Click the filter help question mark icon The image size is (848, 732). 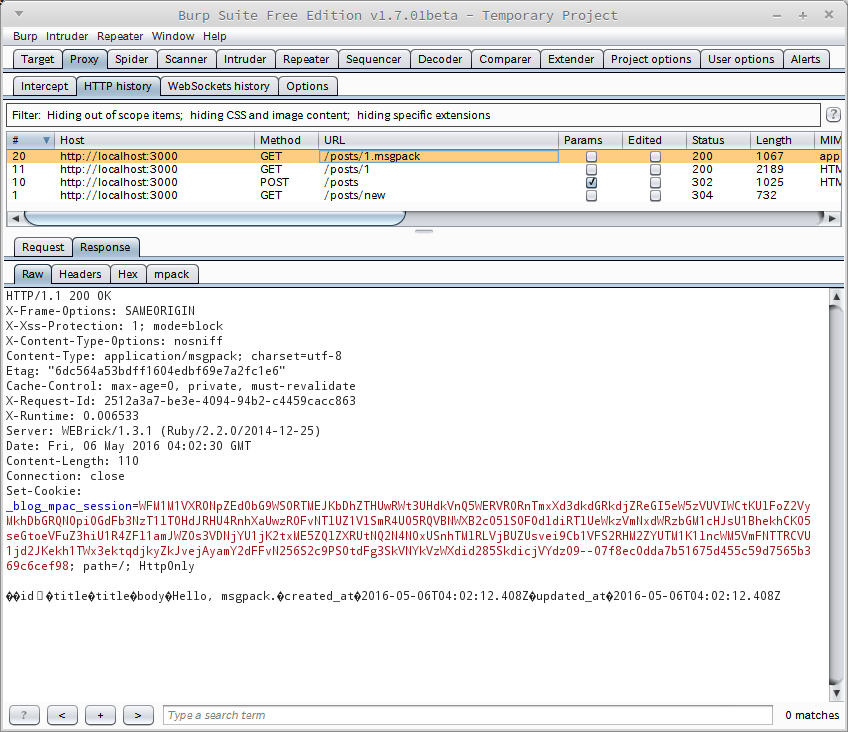832,115
